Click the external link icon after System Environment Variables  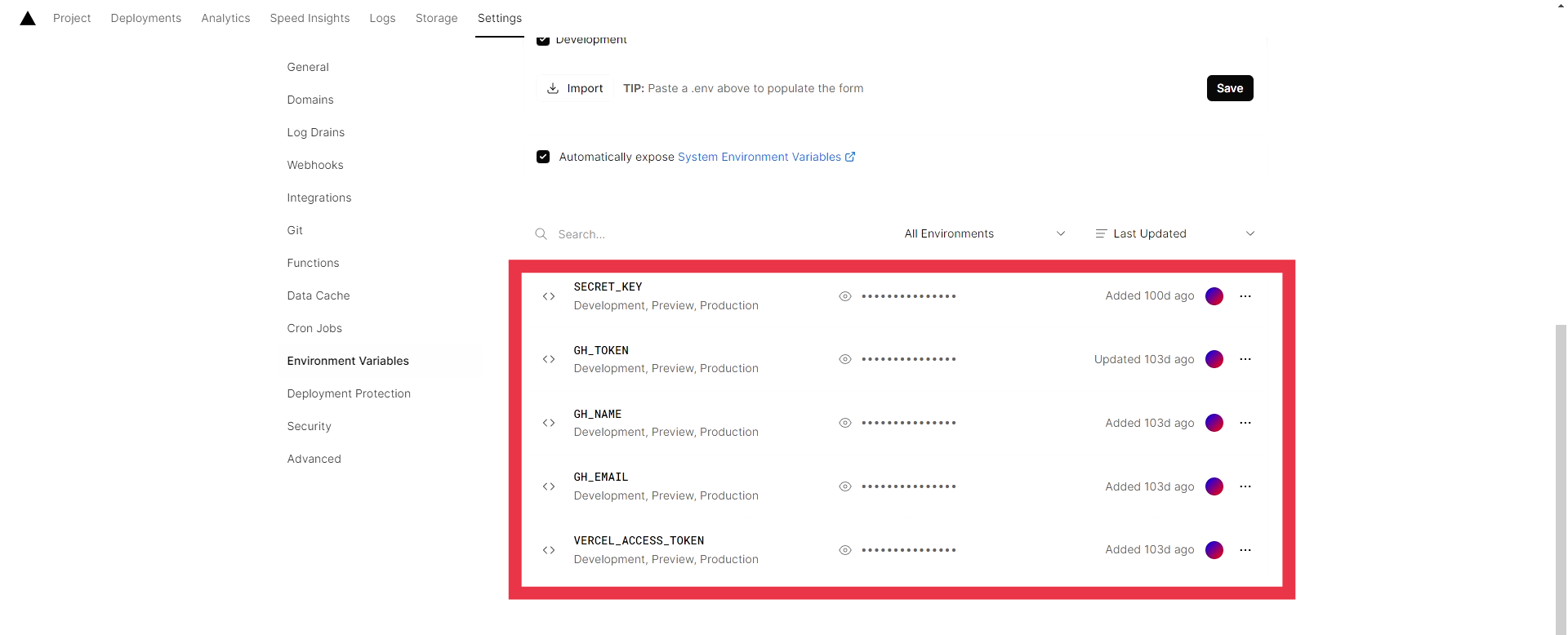point(850,157)
